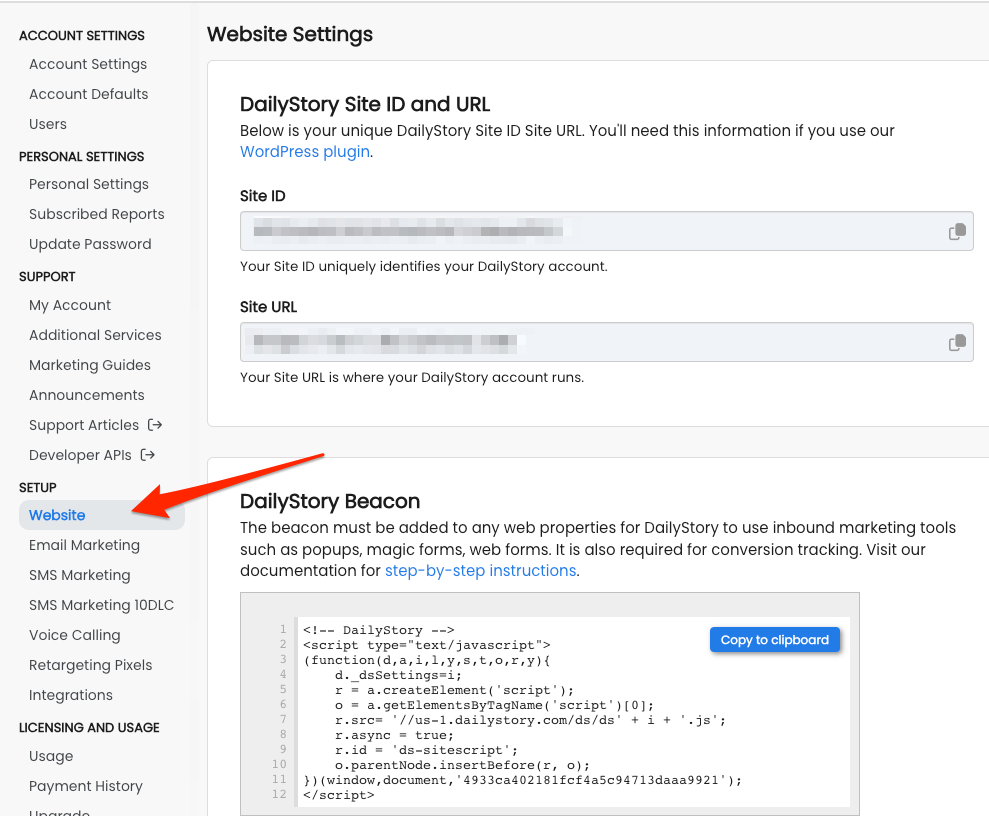View Usage under Licensing
The height and width of the screenshot is (816, 989).
click(51, 756)
